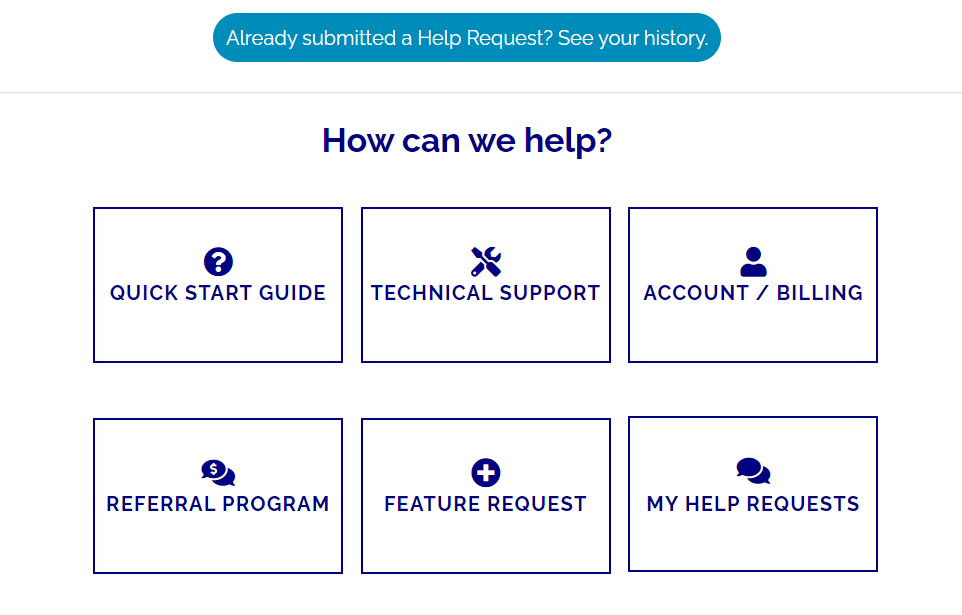Select the dollar speech bubble referral icon
This screenshot has height=615, width=962.
point(218,473)
